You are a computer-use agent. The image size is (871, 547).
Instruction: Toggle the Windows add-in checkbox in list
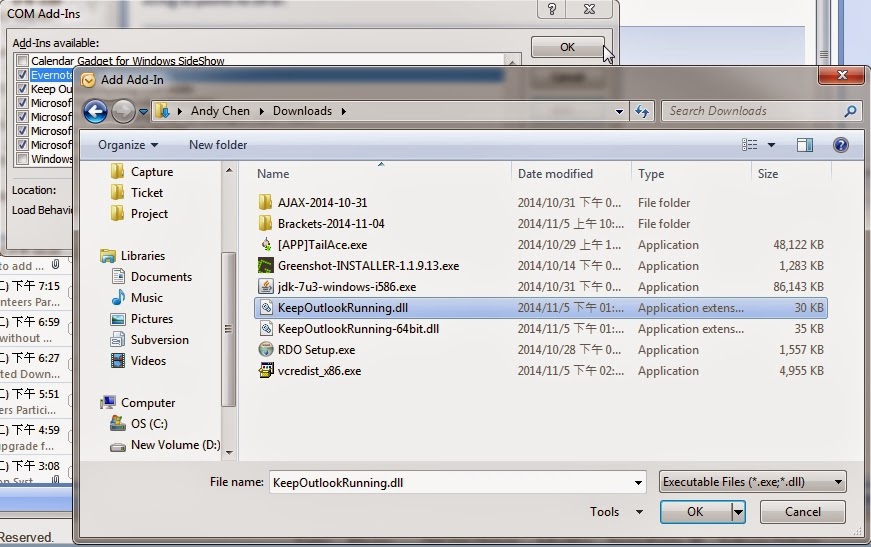pos(23,159)
